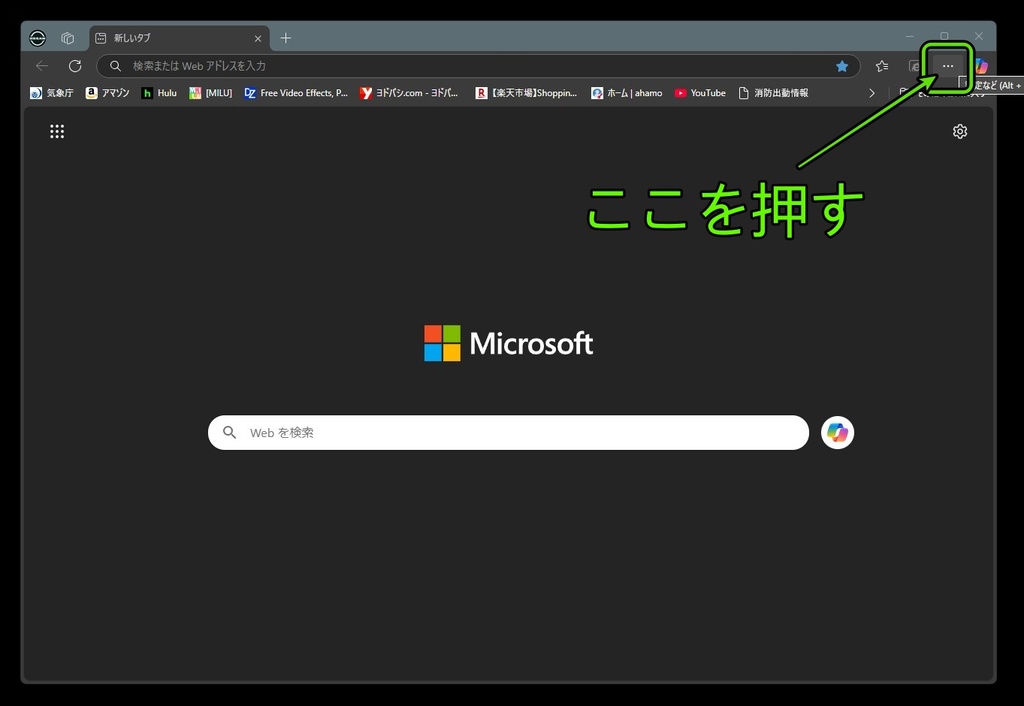Open the Hulu bookmark
This screenshot has height=706, width=1024.
[159, 93]
